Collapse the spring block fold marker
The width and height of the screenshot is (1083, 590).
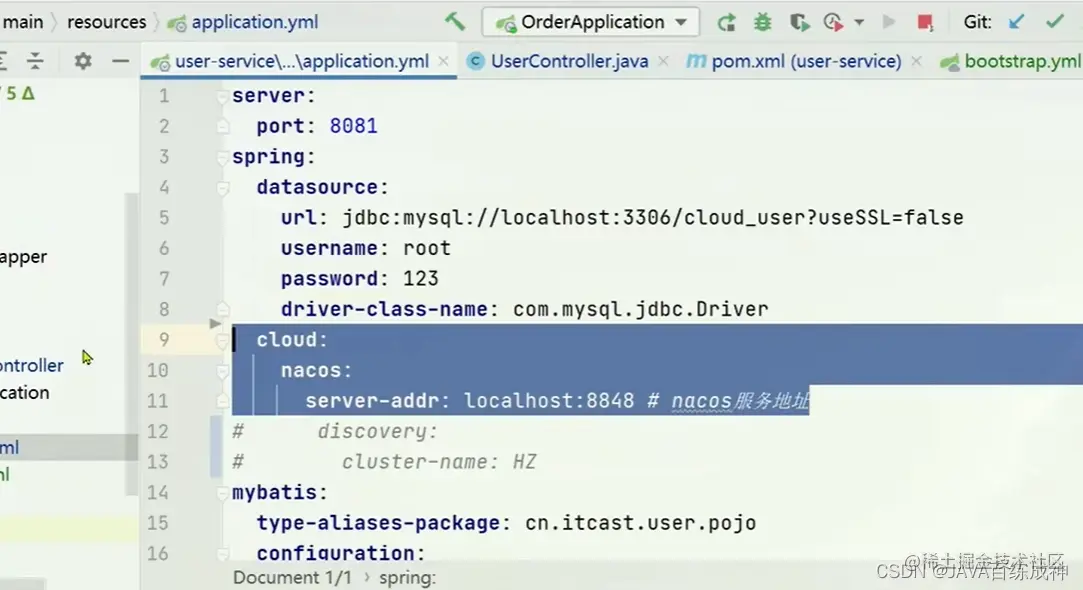point(222,157)
